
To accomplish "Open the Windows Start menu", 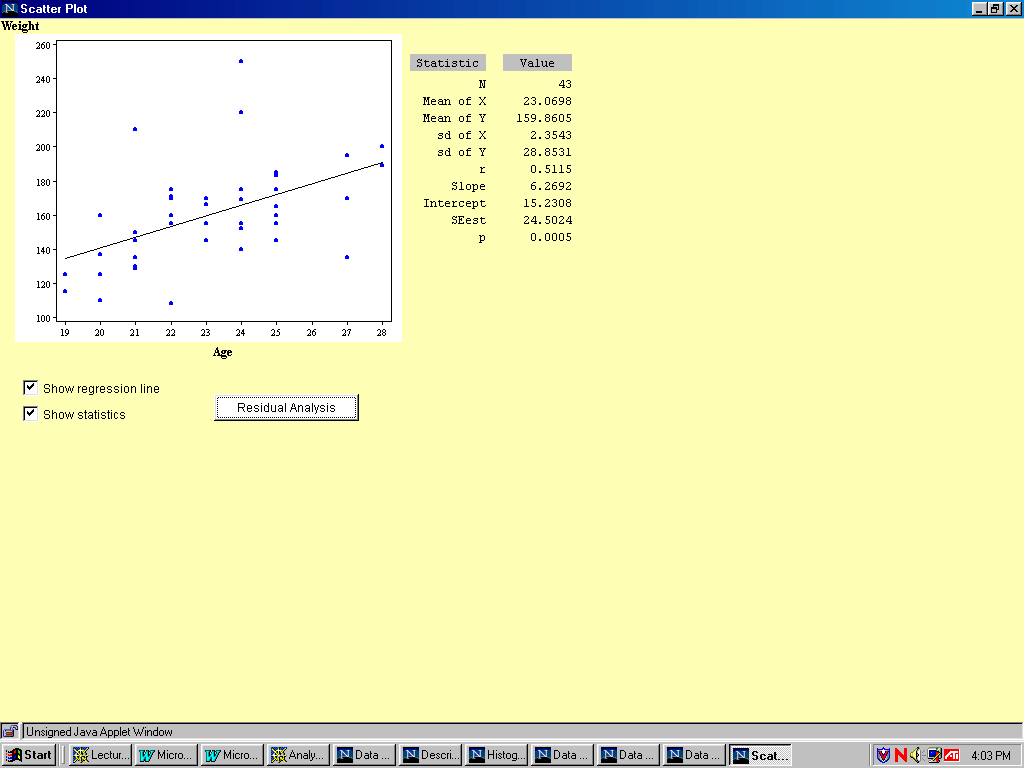I will click(x=29, y=755).
